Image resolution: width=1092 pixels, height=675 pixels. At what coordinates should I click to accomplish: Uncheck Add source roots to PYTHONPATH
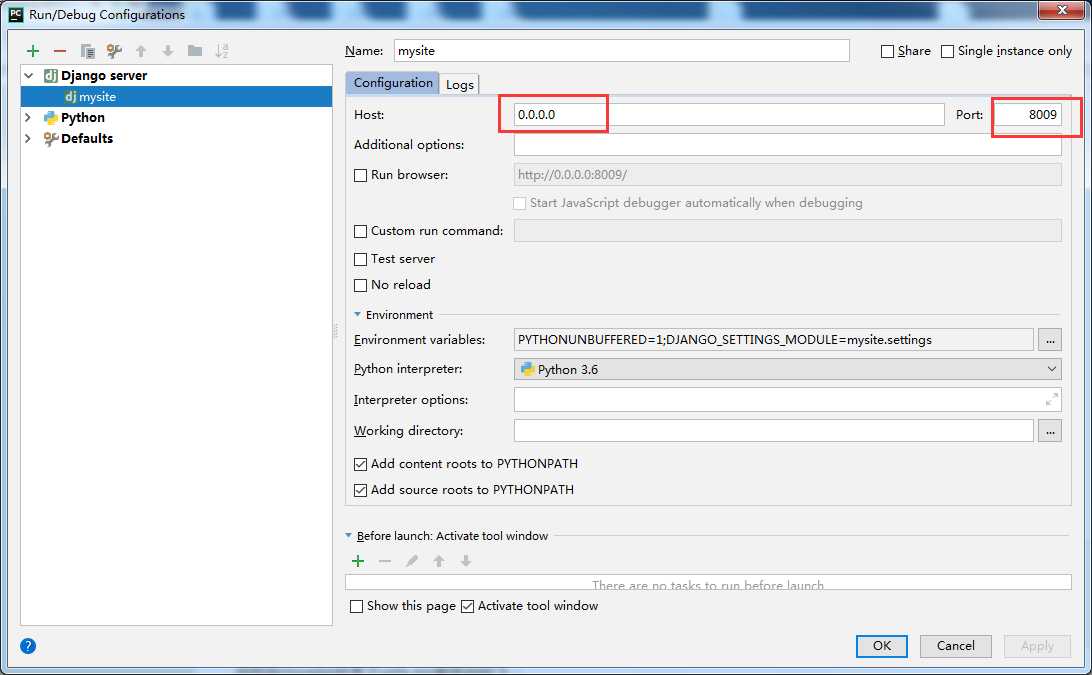click(360, 490)
